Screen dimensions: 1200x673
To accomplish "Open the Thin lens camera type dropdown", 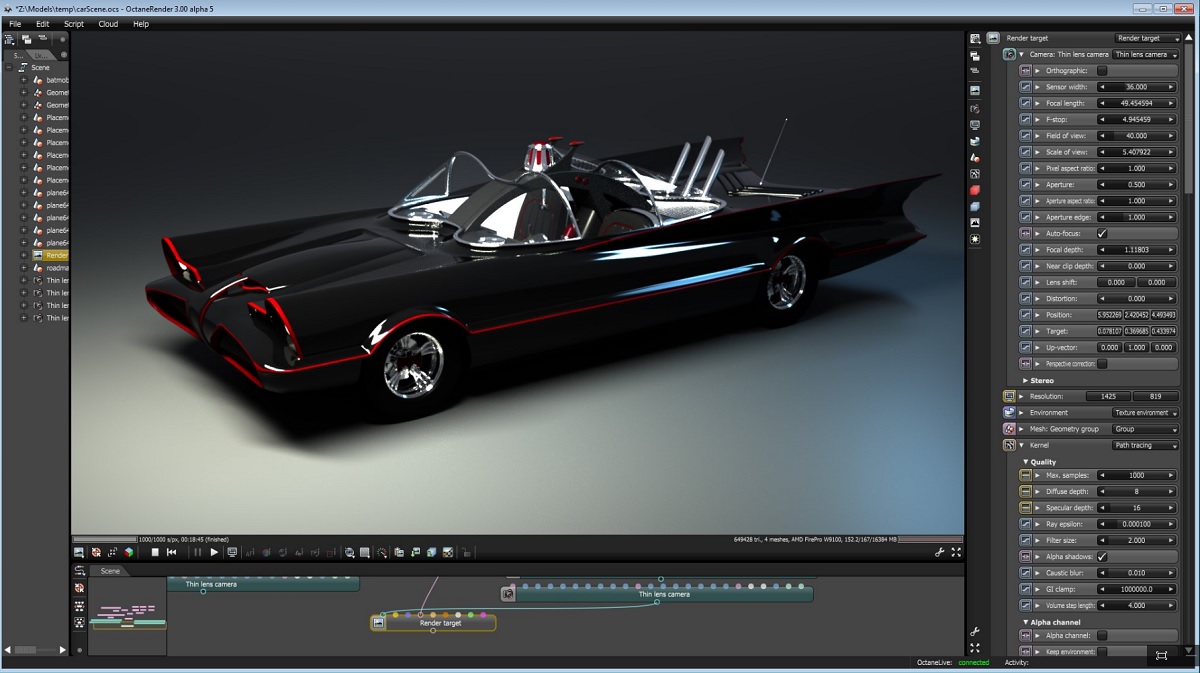I will (x=1145, y=54).
